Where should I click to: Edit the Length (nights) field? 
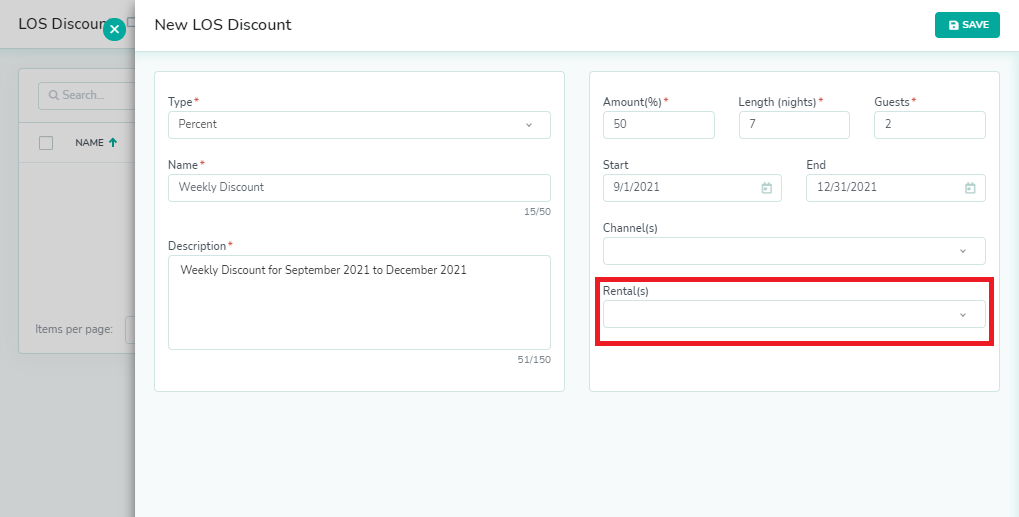pos(794,125)
